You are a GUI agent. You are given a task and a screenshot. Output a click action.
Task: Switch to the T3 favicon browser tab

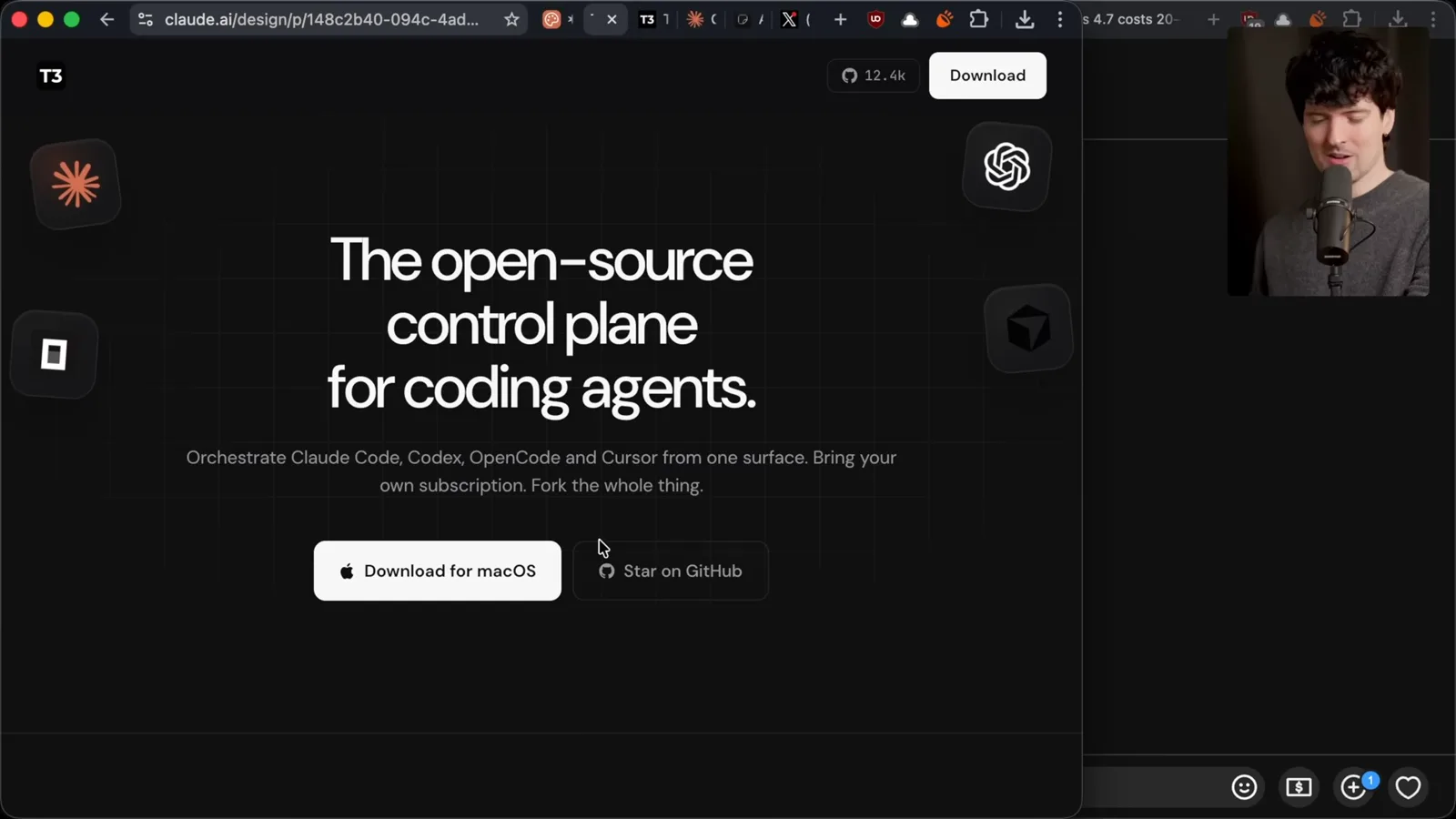coord(647,19)
